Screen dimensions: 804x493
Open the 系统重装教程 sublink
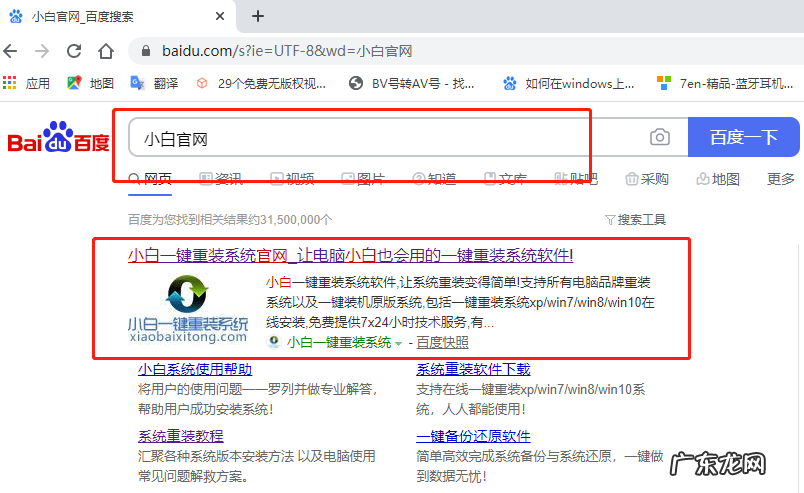(180, 436)
